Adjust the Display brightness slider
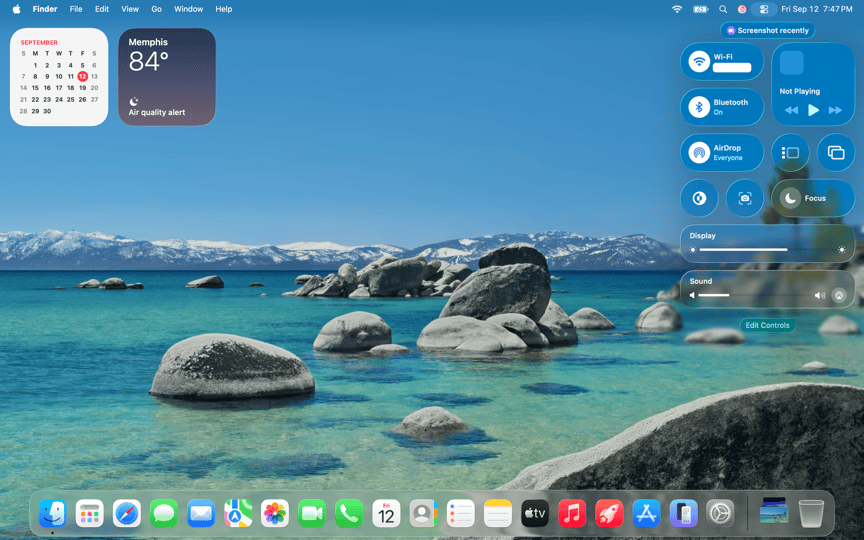This screenshot has height=540, width=864. [x=767, y=250]
